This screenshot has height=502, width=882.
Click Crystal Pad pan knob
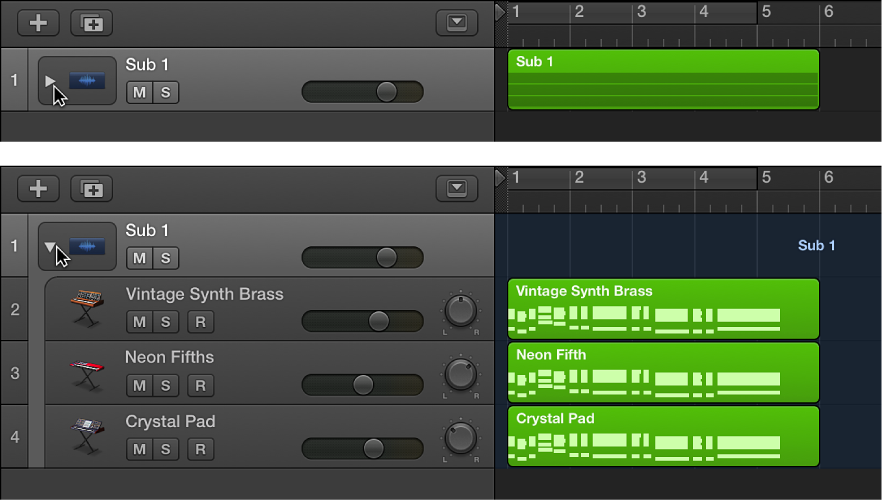coord(461,438)
